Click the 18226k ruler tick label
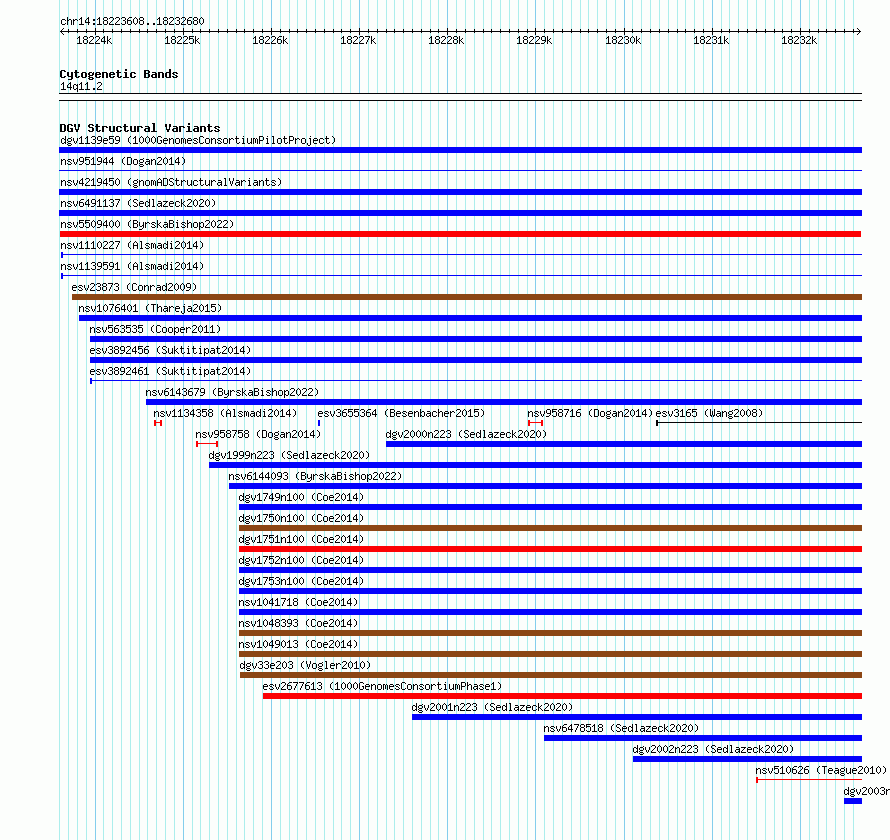 (270, 40)
